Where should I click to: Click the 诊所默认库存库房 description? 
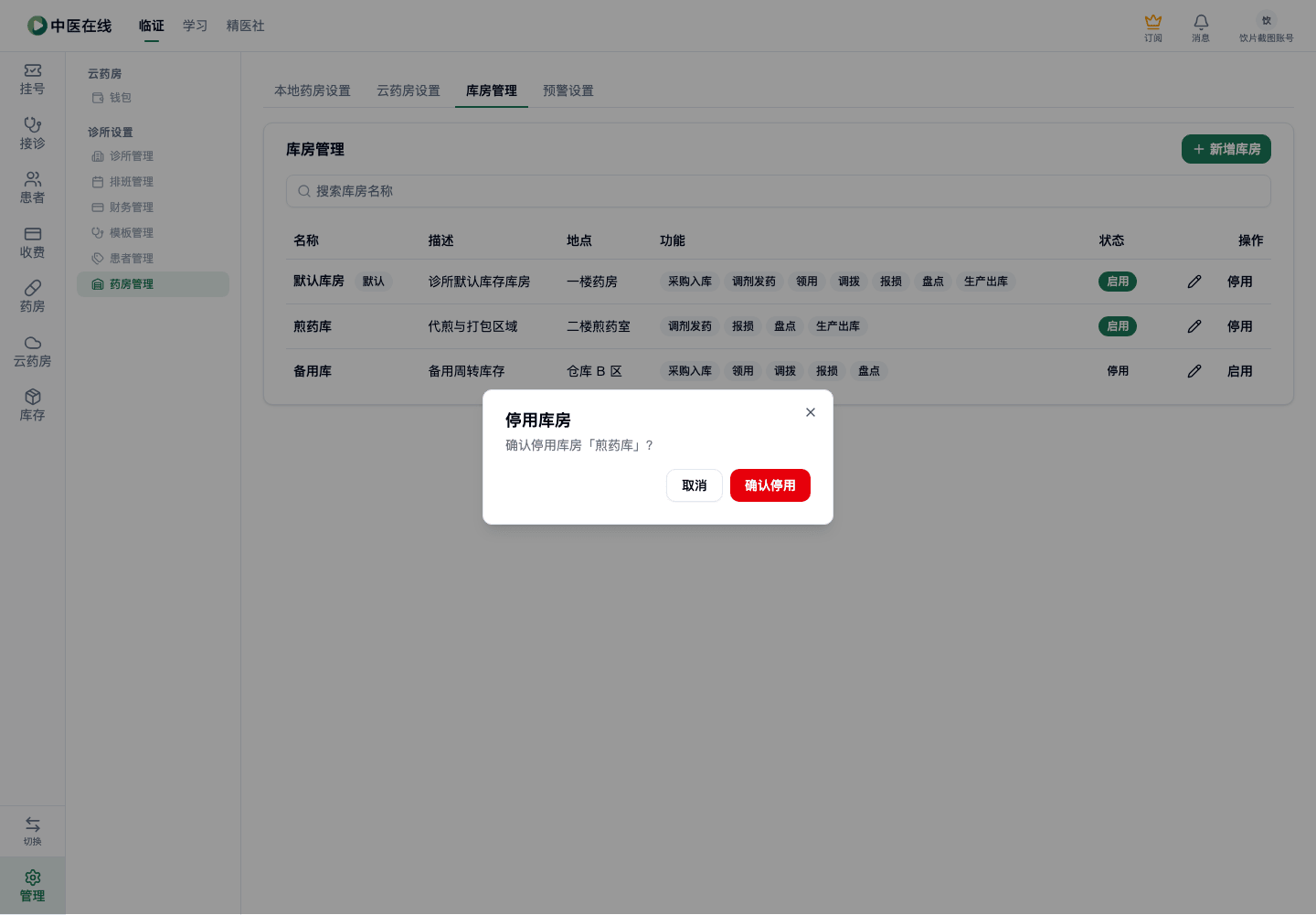480,282
